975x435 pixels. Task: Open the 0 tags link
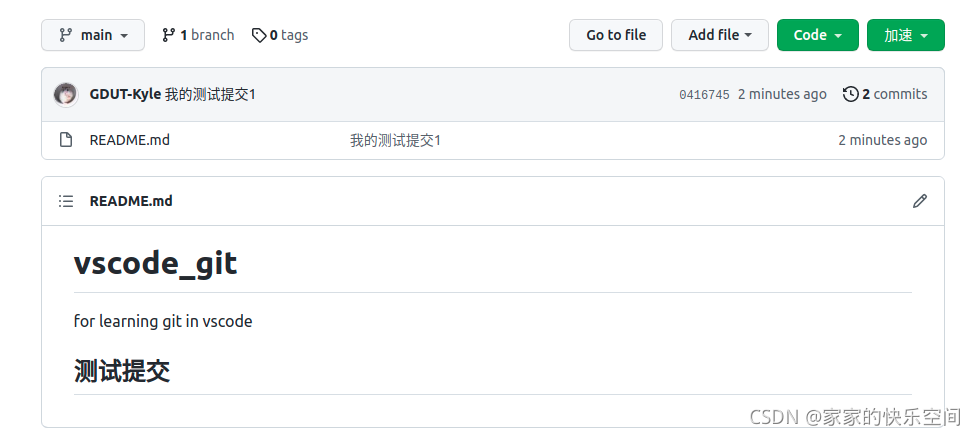pyautogui.click(x=280, y=35)
